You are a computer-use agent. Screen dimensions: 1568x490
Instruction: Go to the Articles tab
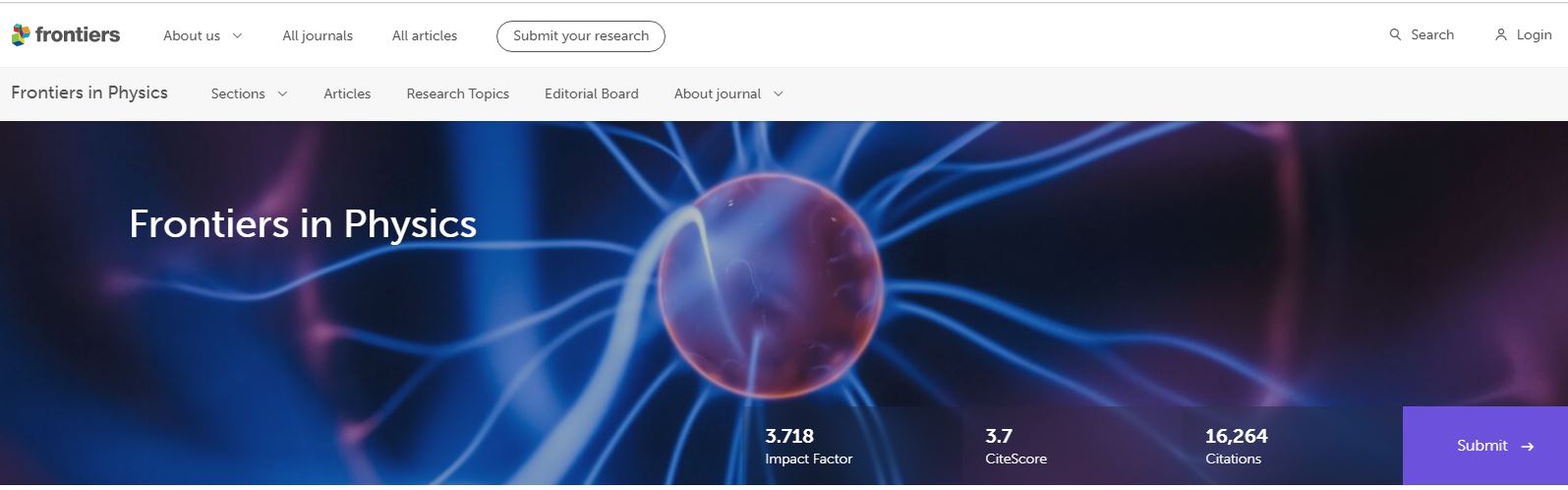347,94
